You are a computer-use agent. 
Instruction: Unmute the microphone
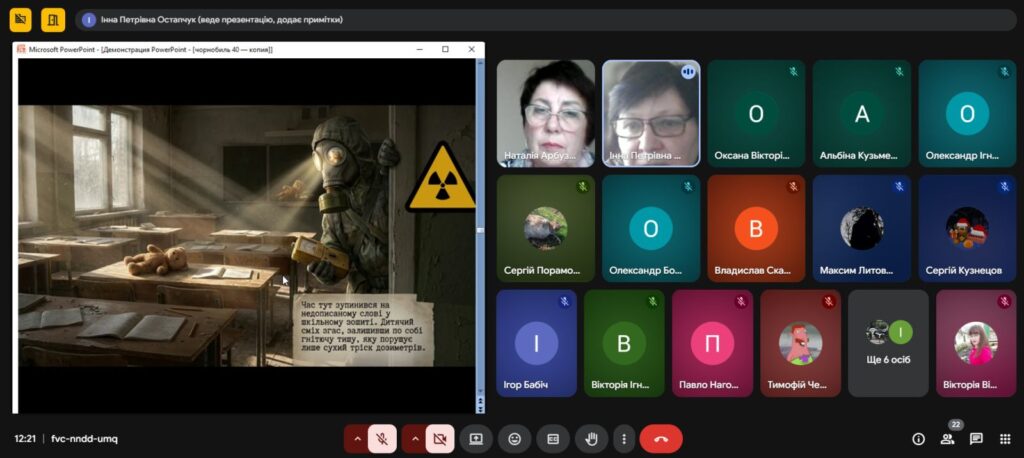(x=382, y=438)
